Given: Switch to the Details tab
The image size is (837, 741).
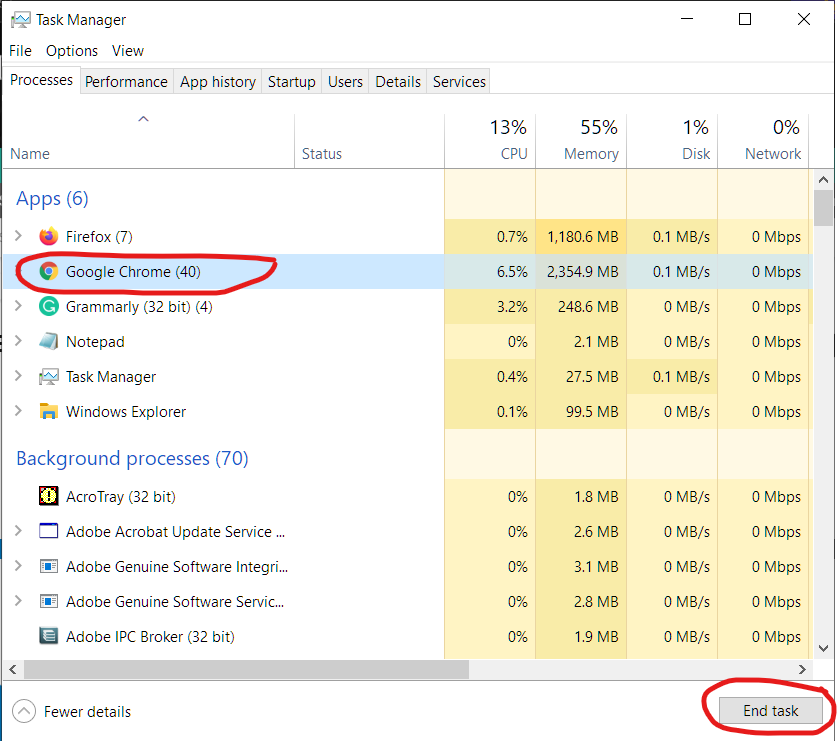Looking at the screenshot, I should 398,82.
